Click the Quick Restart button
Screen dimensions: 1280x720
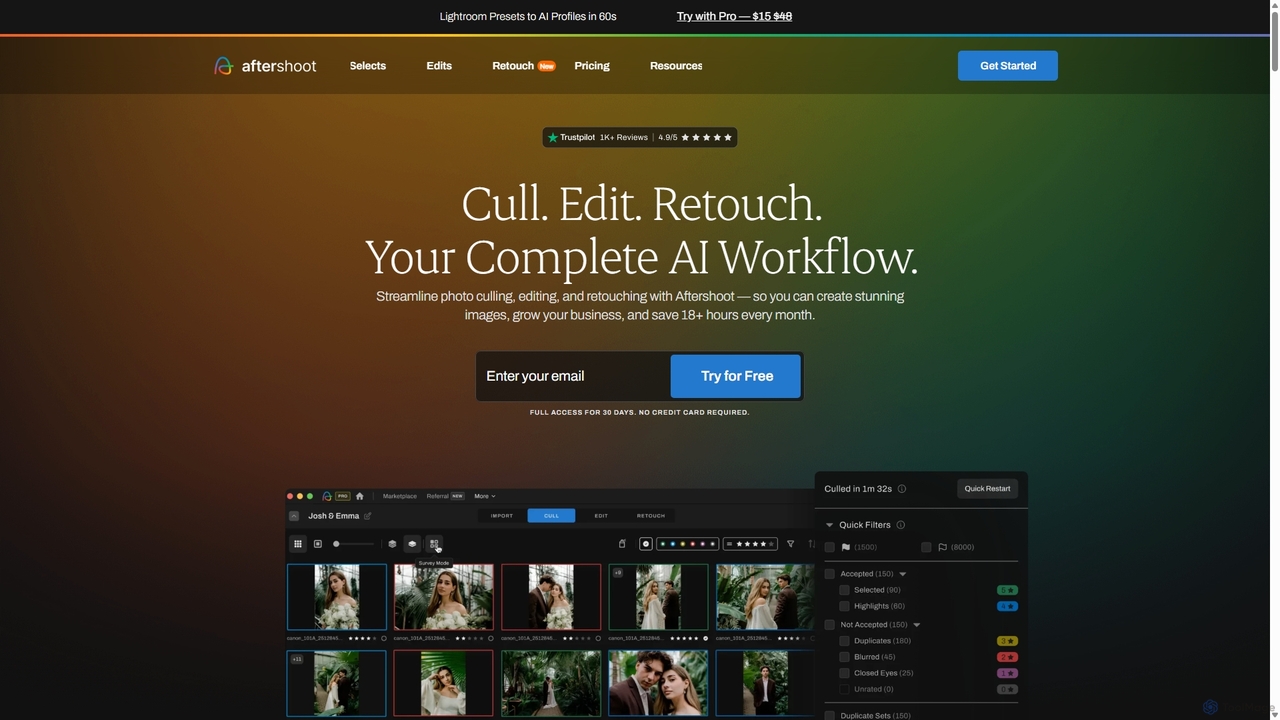(x=987, y=489)
